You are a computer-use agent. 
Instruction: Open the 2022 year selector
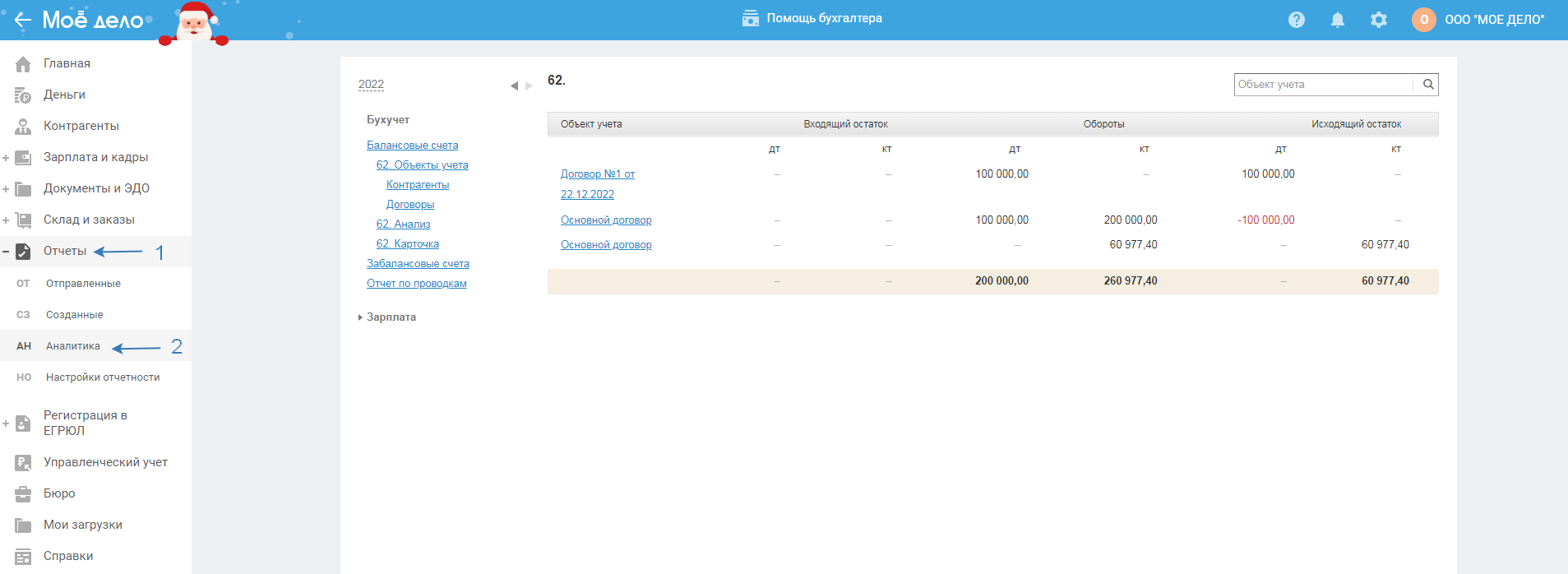(371, 84)
